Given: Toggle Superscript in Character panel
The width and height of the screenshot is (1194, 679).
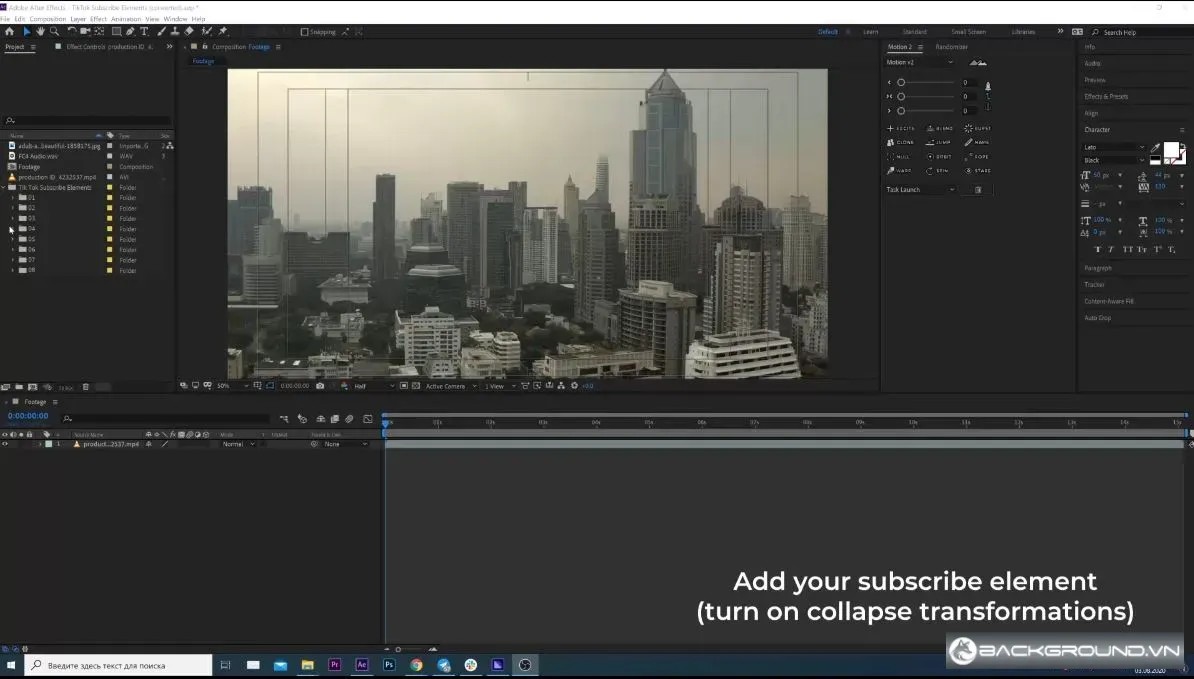Looking at the screenshot, I should (x=1157, y=250).
